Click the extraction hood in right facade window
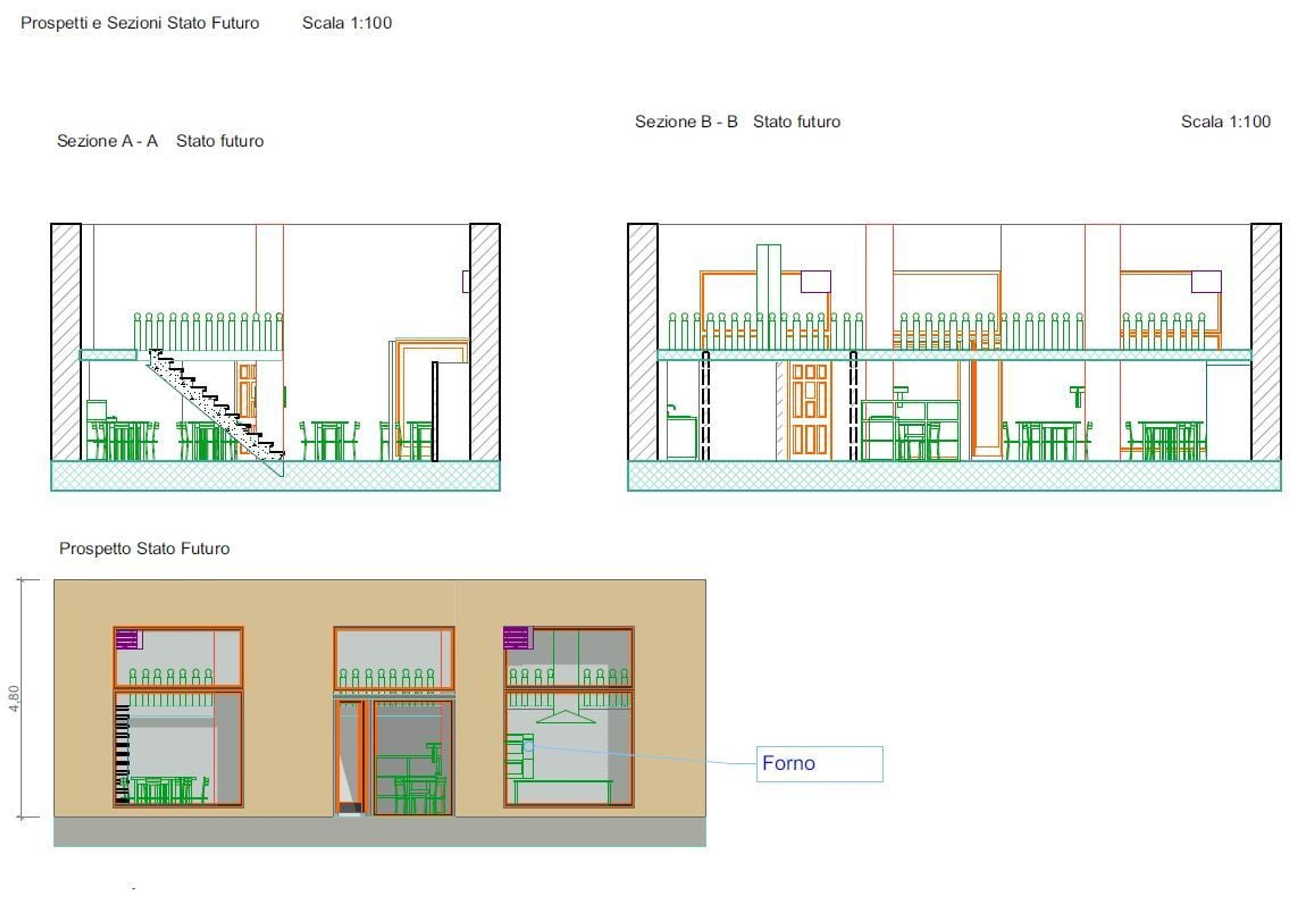Viewport: 1316px width, 905px height. (x=565, y=716)
